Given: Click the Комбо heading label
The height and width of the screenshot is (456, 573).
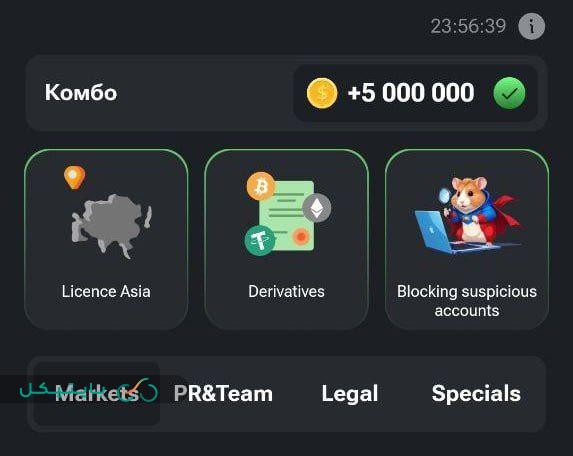Looking at the screenshot, I should click(81, 92).
